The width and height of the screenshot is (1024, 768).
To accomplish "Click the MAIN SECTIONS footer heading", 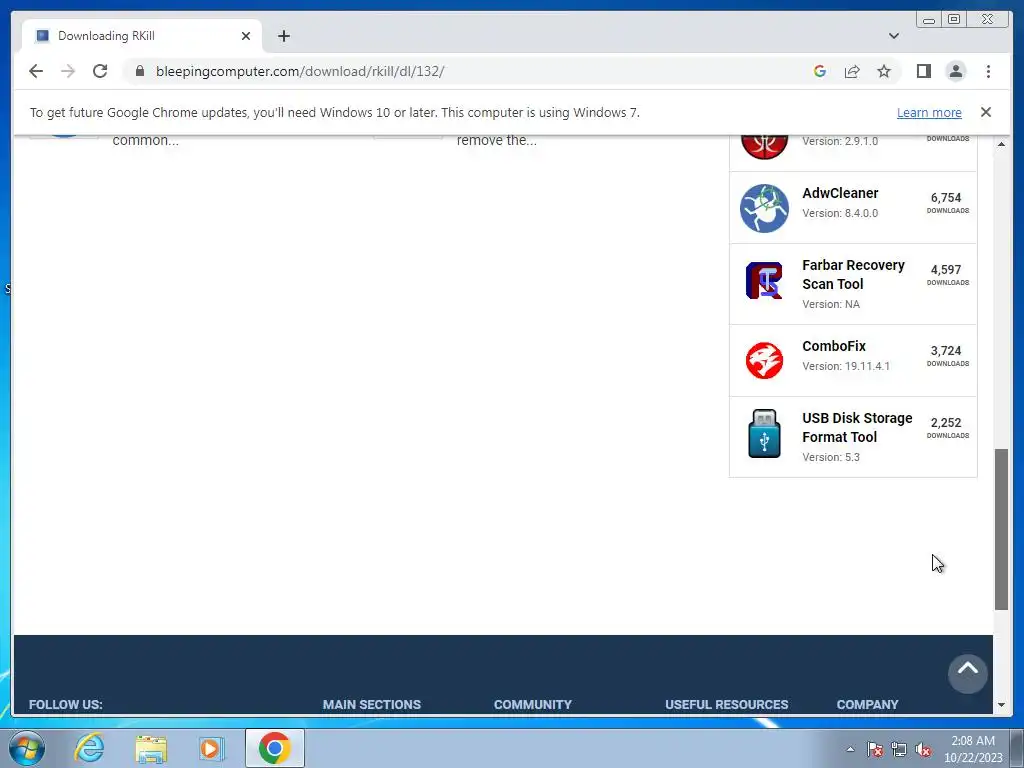I will [x=372, y=705].
